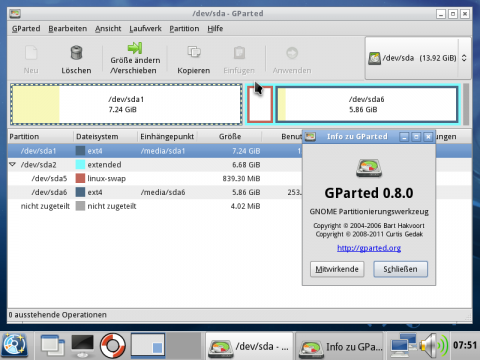Click the active workspace pager thumbnail
The height and width of the screenshot is (360, 480).
click(148, 345)
